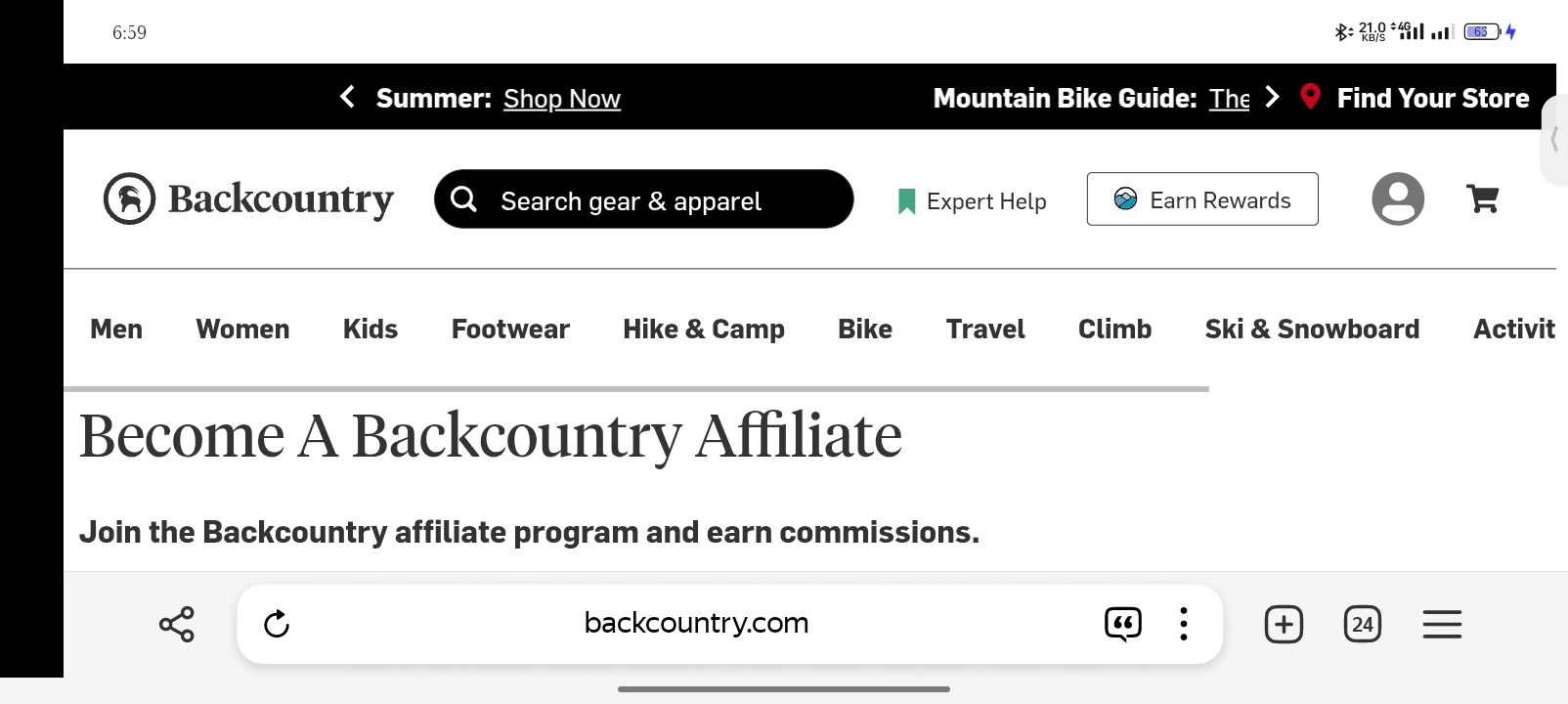Show next promo banner with right chevron
Viewport: 1568px width, 704px height.
(1272, 97)
